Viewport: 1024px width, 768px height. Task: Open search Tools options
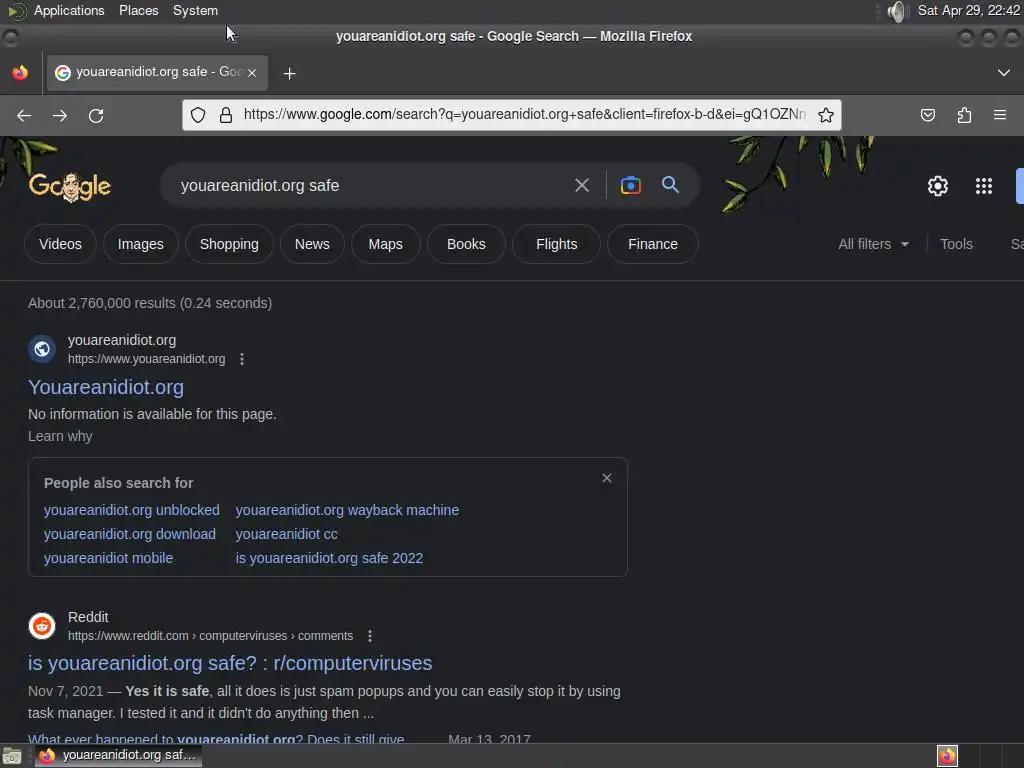click(x=956, y=244)
